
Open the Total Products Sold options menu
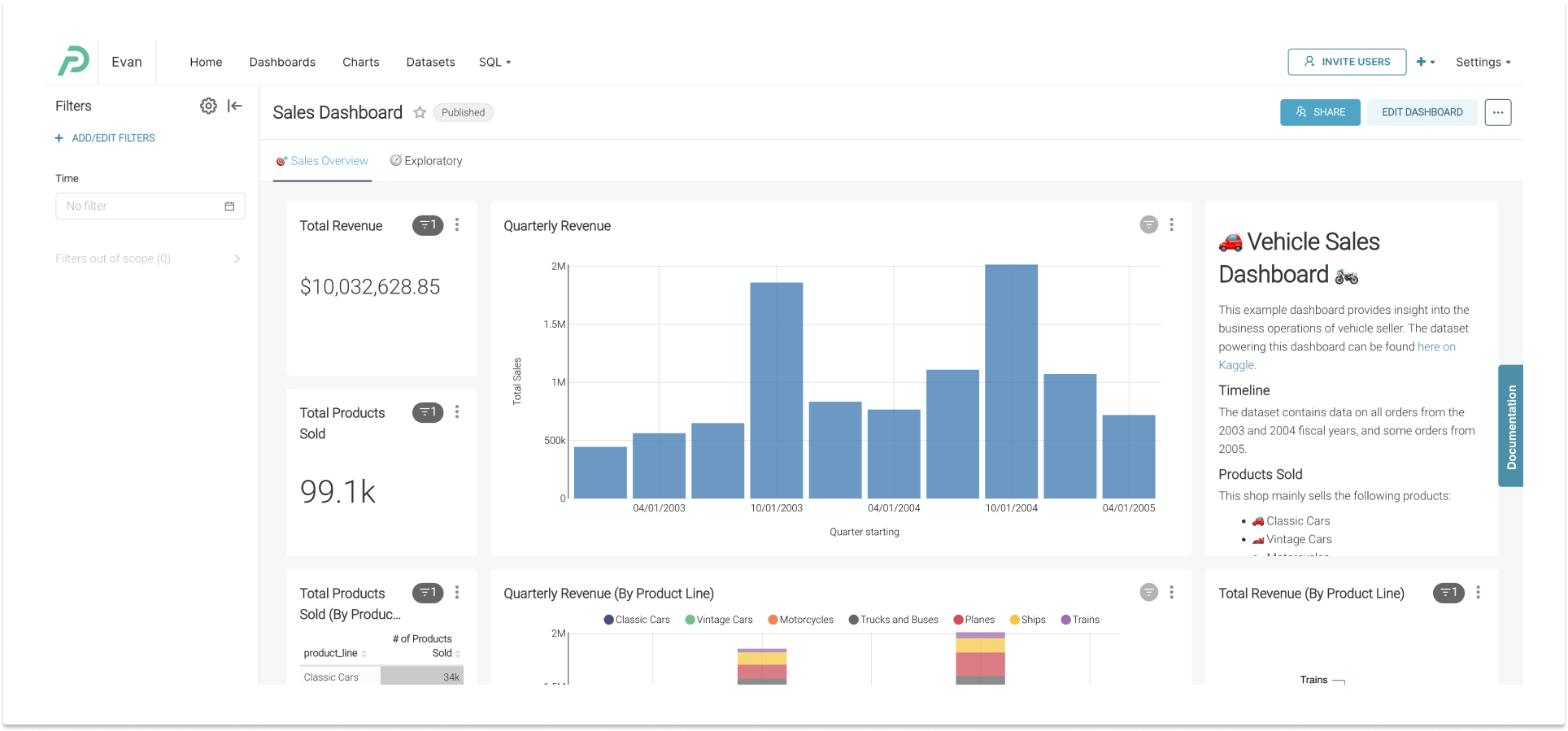[x=457, y=412]
